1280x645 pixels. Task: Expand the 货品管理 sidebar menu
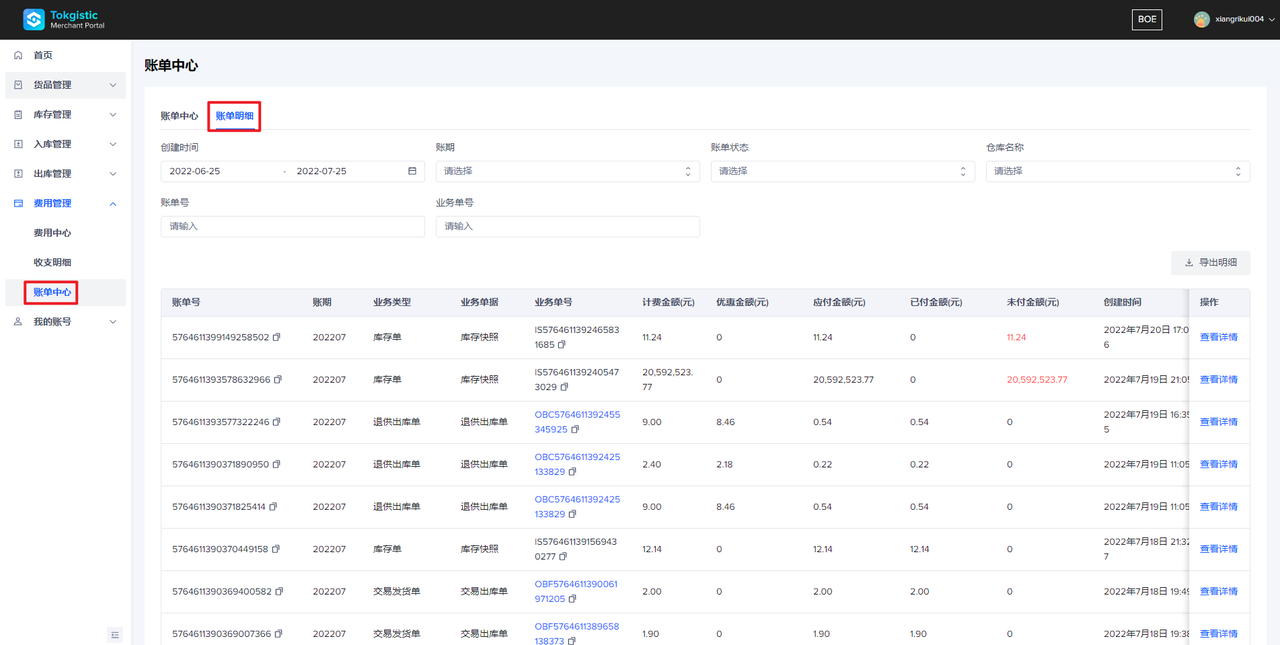pyautogui.click(x=65, y=85)
